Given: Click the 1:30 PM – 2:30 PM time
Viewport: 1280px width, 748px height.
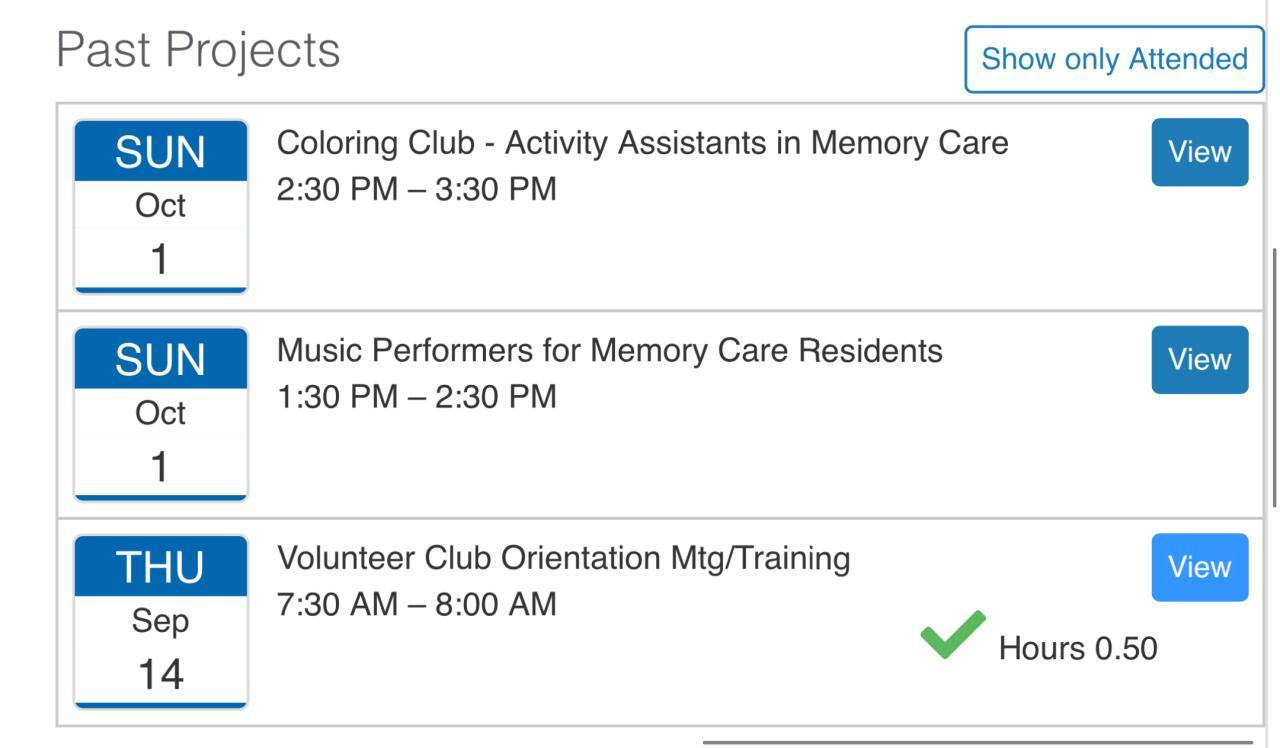Looking at the screenshot, I should click(x=416, y=397).
